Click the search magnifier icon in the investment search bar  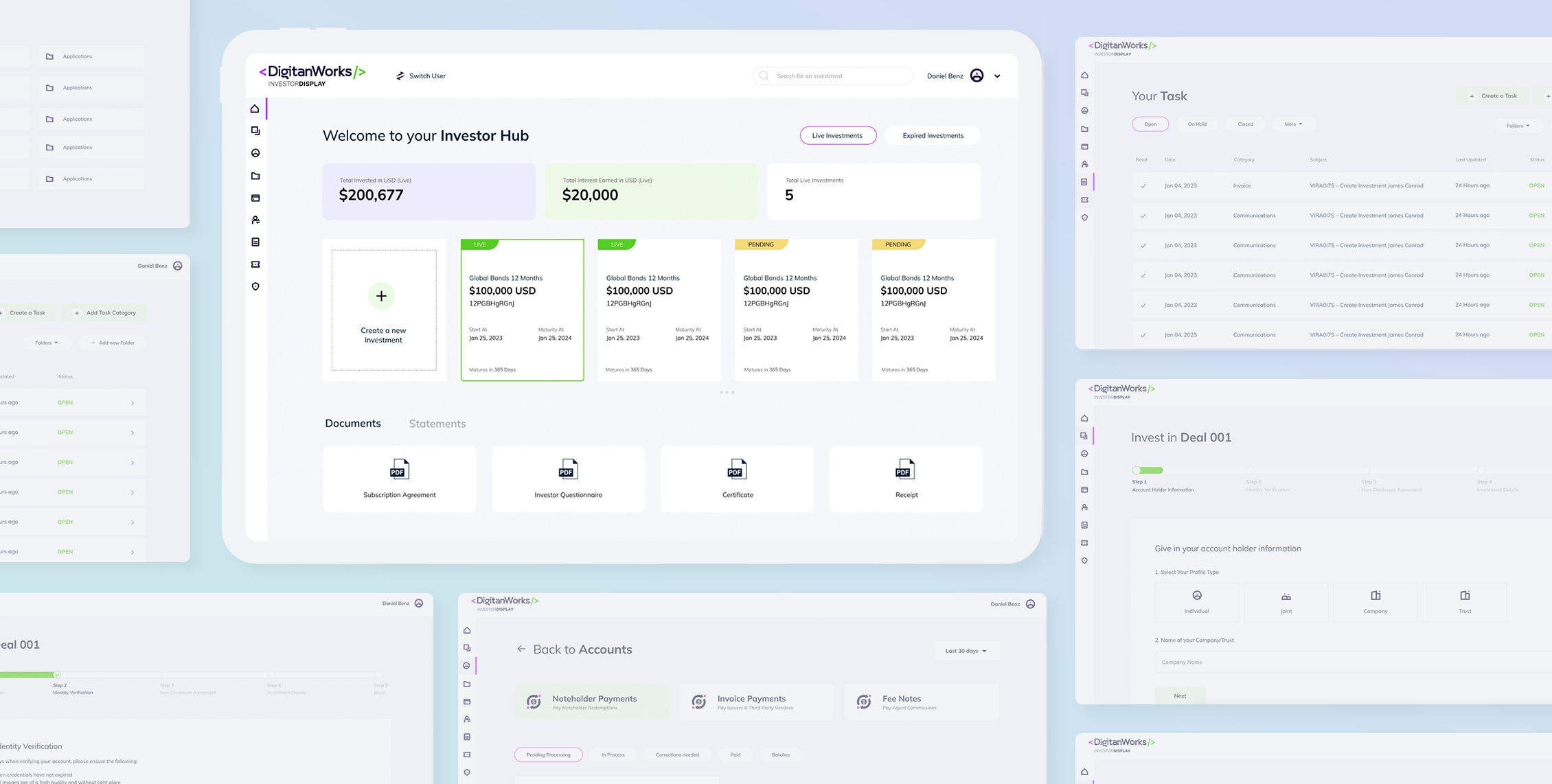[764, 76]
